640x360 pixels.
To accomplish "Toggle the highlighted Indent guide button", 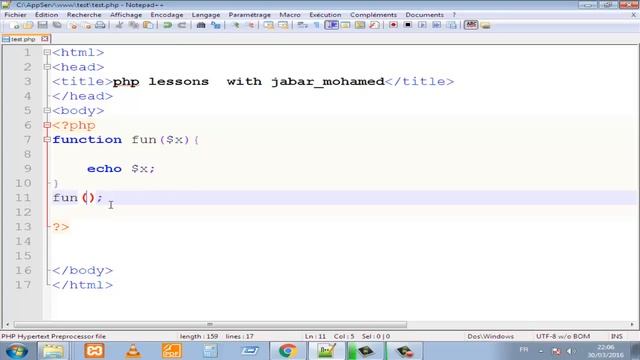I will point(331,25).
